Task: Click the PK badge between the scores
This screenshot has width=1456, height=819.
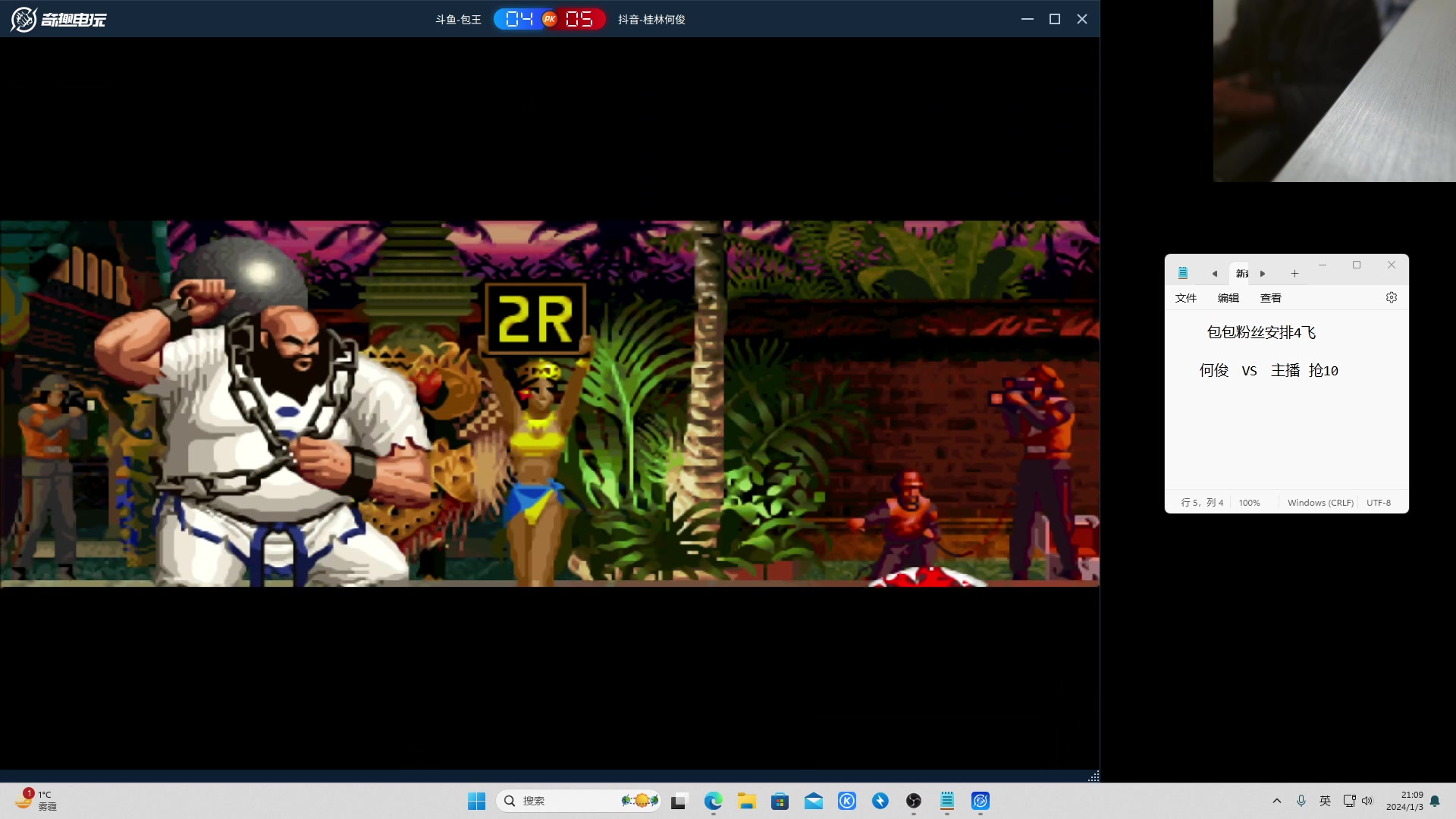Action: click(550, 19)
